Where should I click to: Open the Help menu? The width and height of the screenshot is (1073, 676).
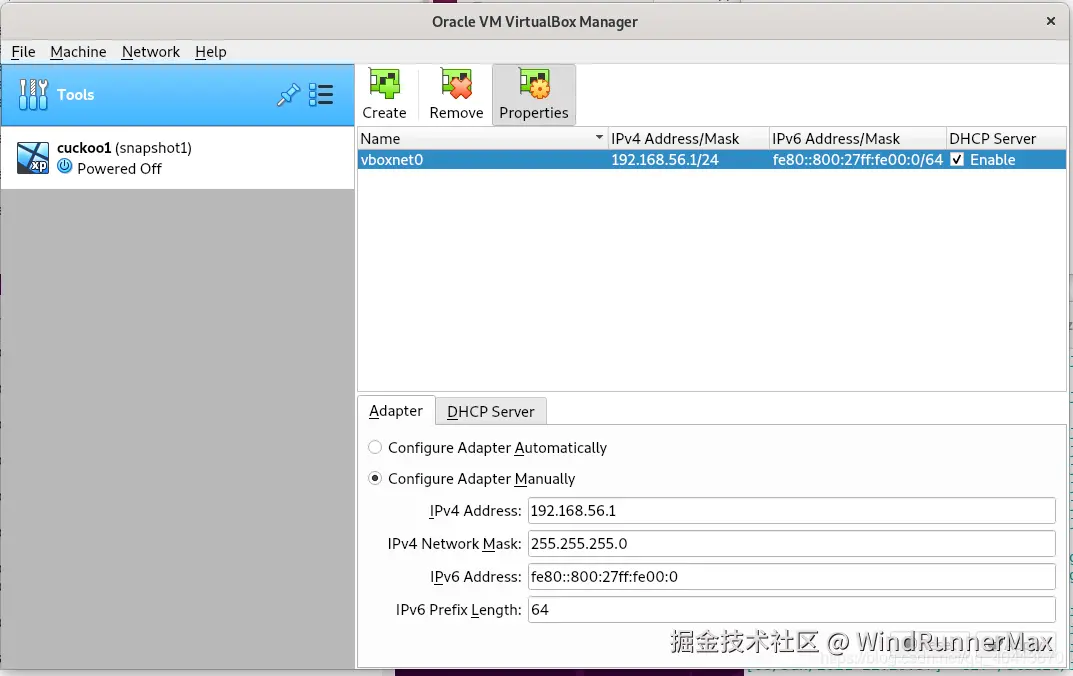pos(210,52)
